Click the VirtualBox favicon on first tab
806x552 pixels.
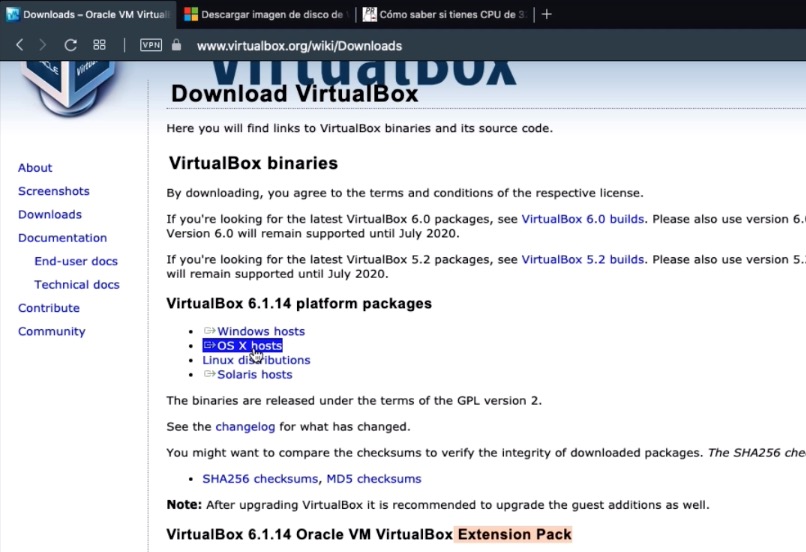[x=12, y=14]
